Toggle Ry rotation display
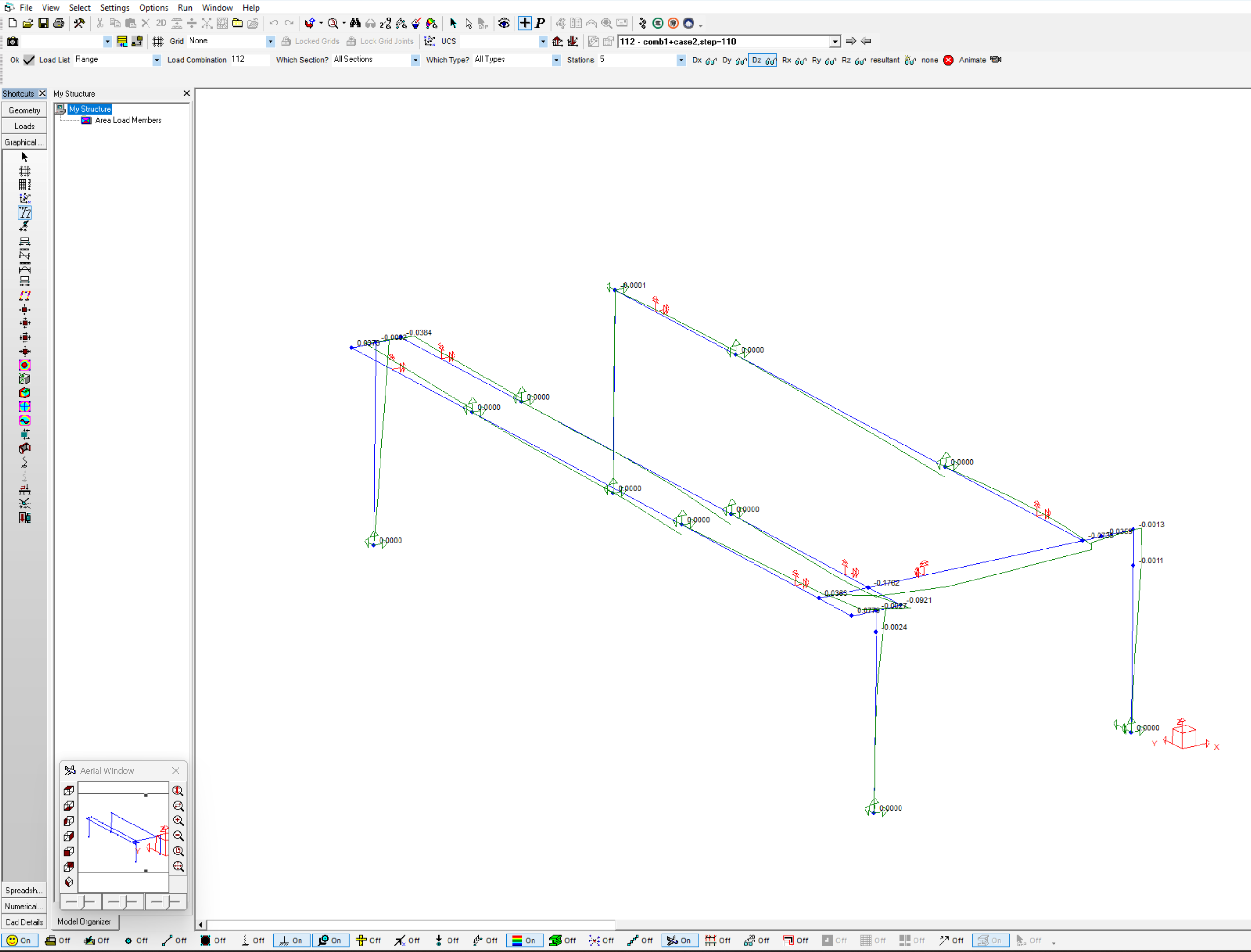Viewport: 1251px width, 952px height. (x=824, y=60)
